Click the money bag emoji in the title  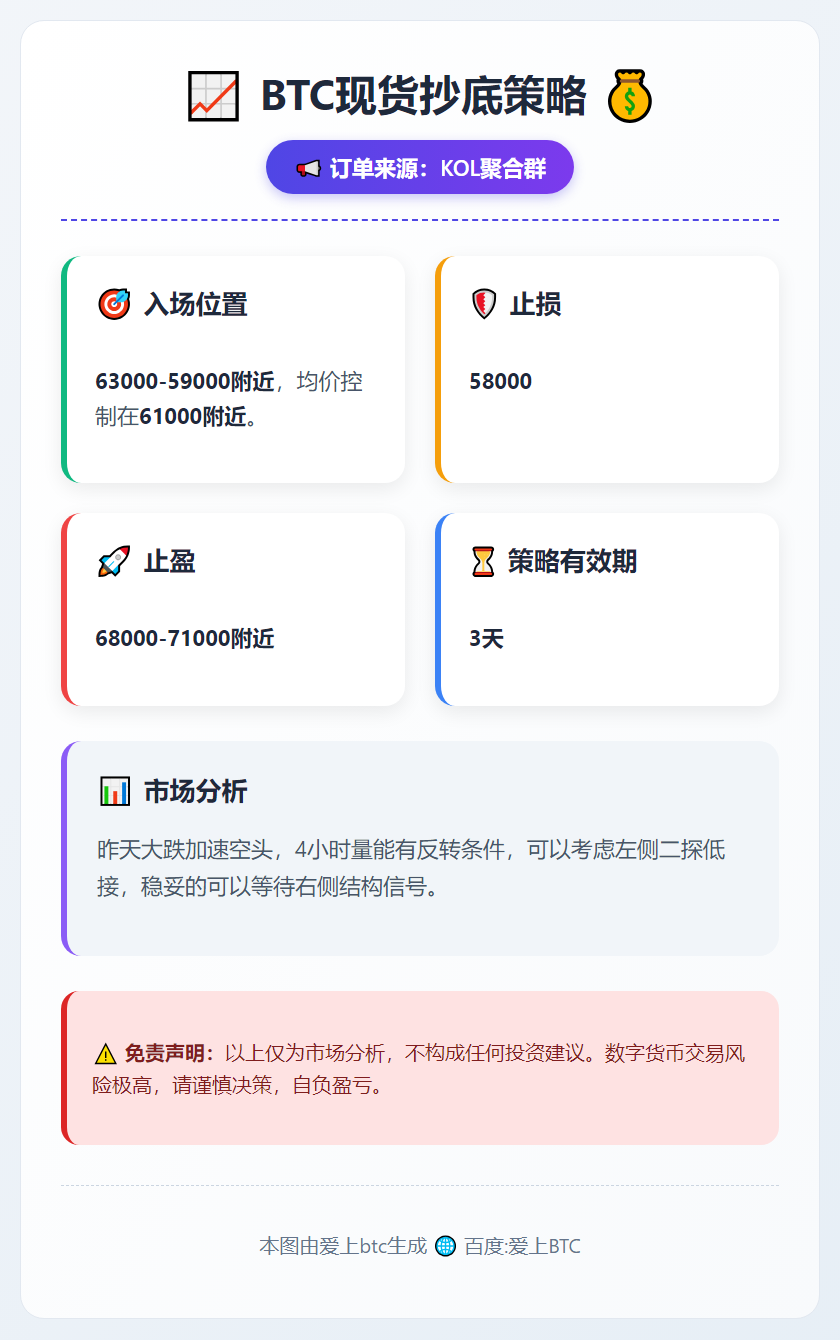coord(630,96)
